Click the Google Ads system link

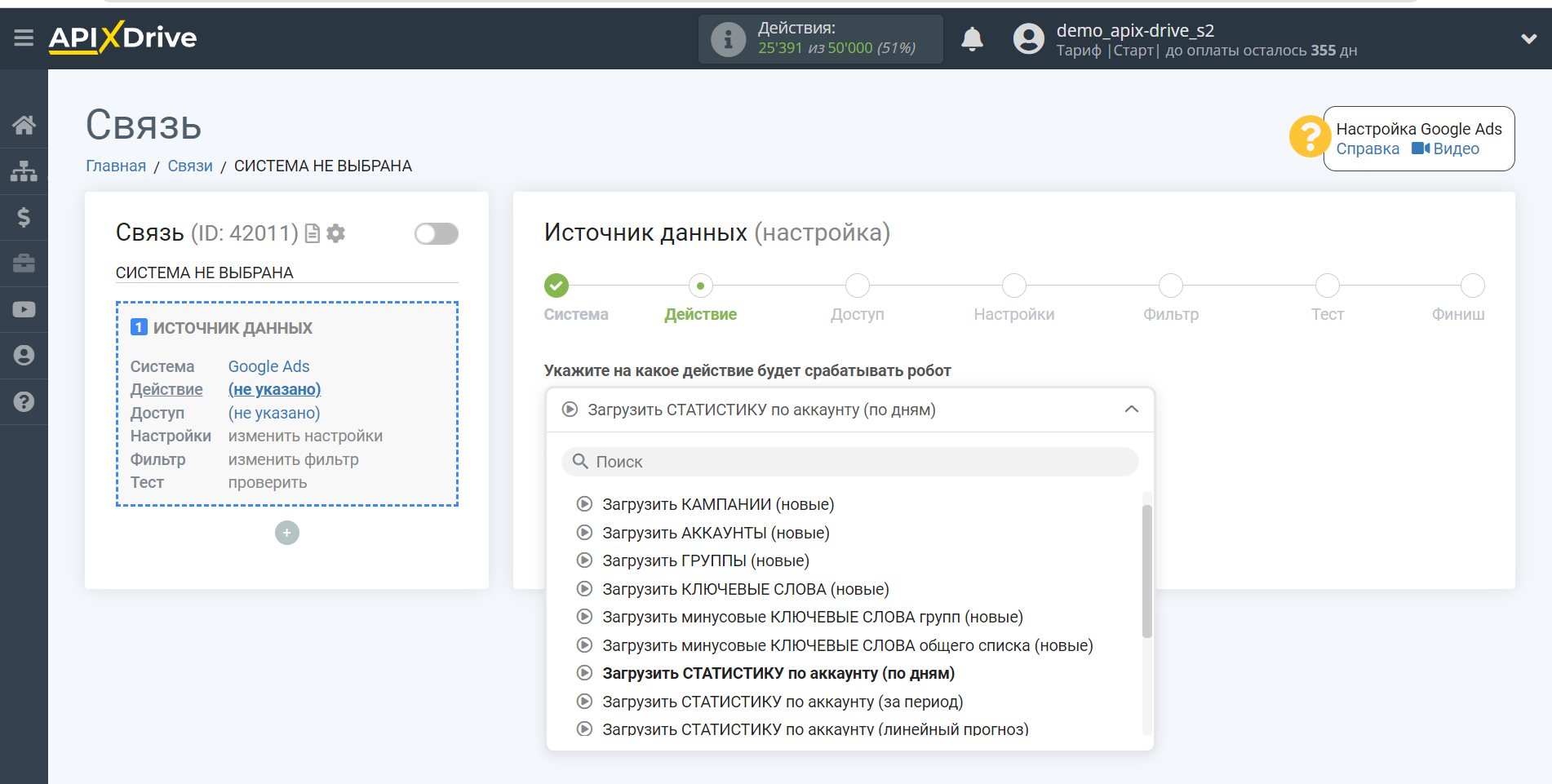click(268, 366)
